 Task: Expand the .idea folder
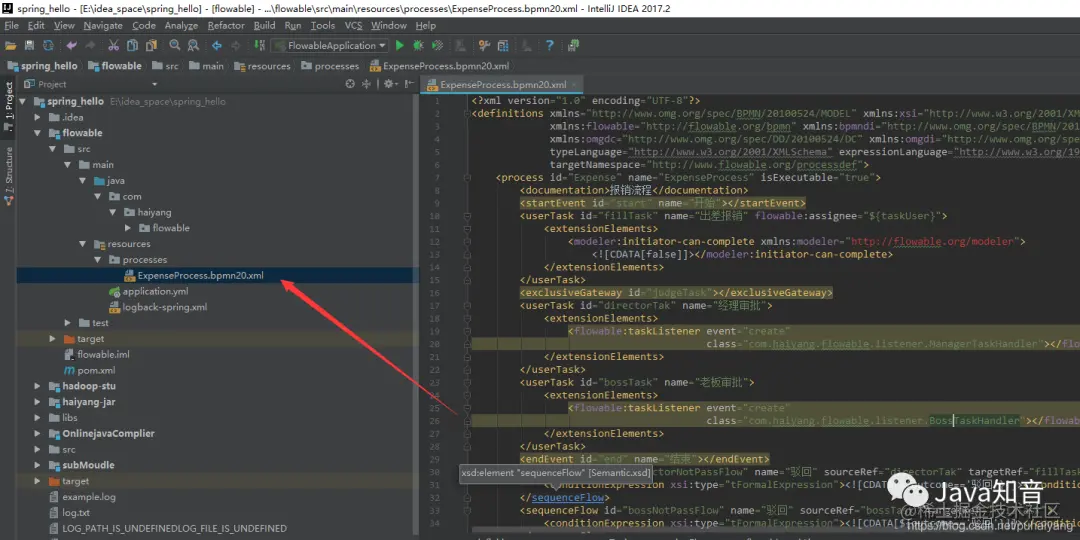tap(37, 117)
